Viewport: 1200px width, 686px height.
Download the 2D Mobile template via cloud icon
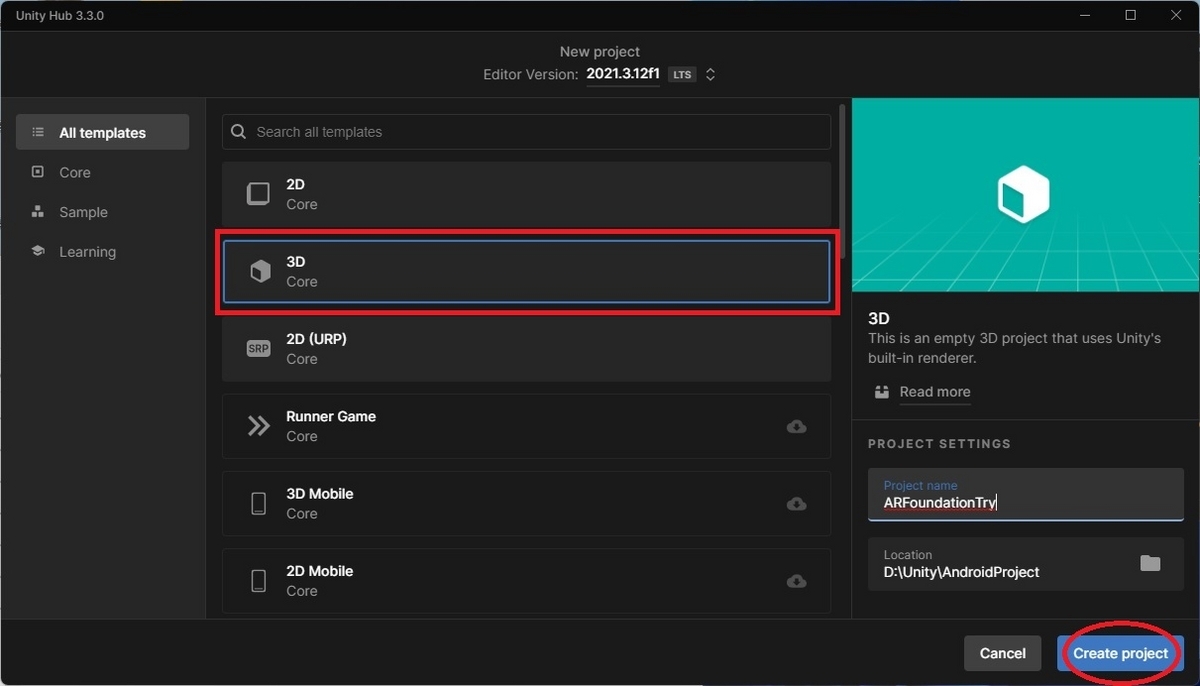[797, 580]
